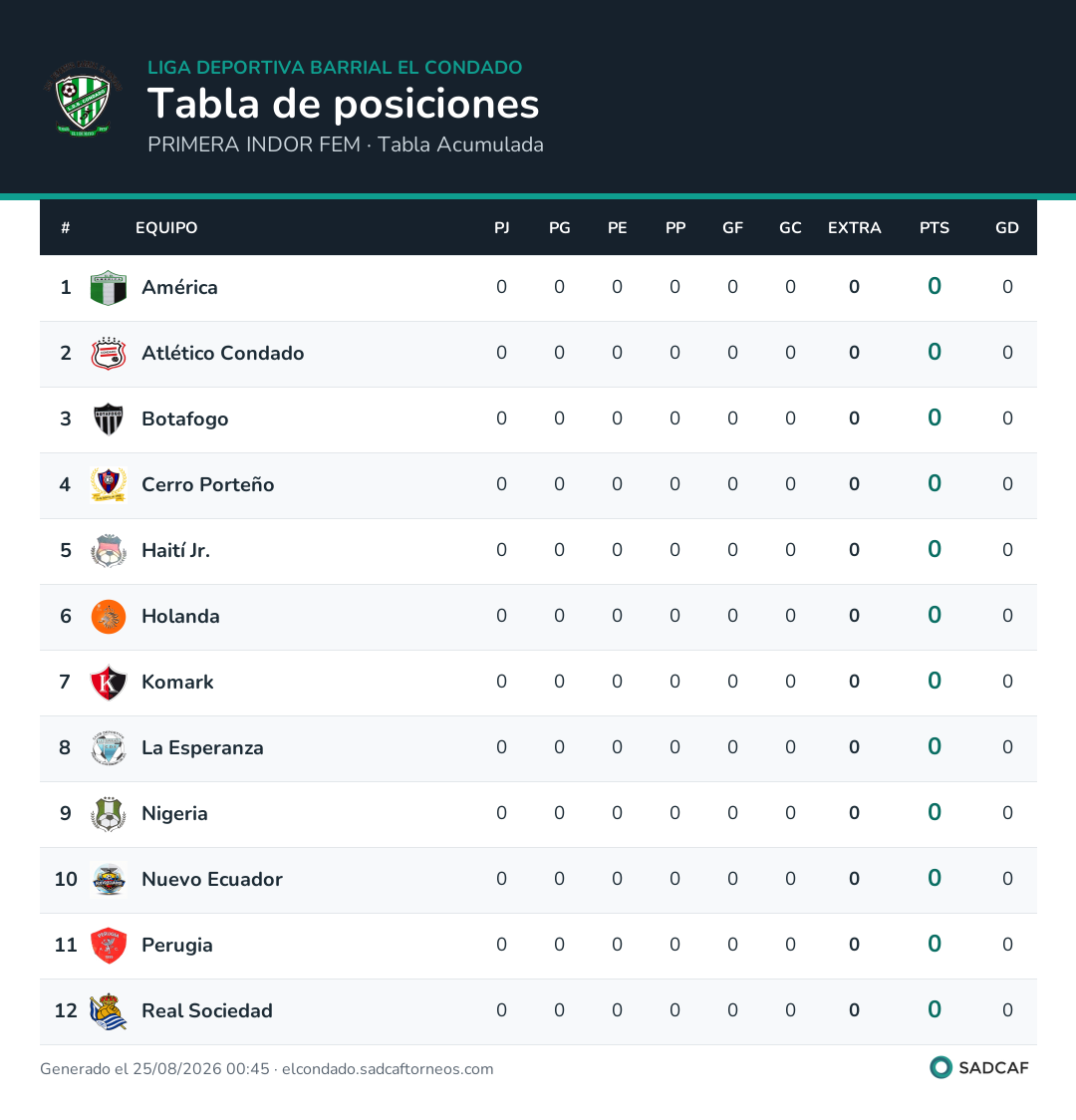Click the orange Holanda team logo
This screenshot has width=1076, height=1120.
click(x=109, y=617)
